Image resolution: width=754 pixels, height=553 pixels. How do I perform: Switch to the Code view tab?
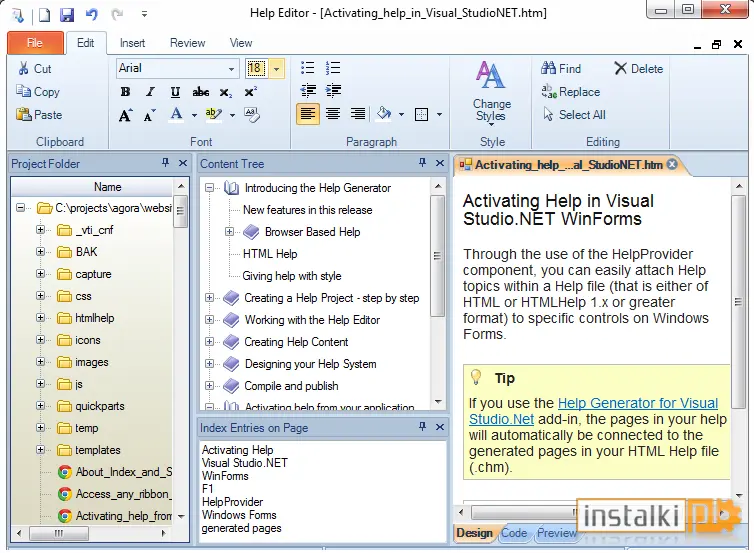[x=514, y=533]
